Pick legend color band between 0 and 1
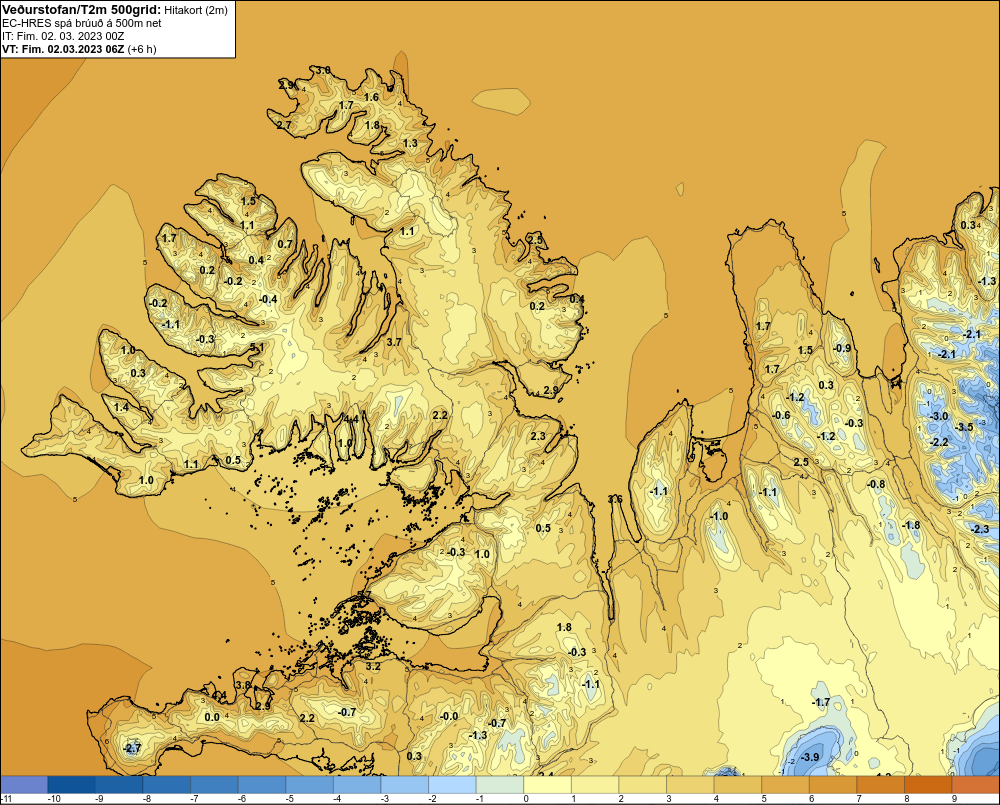Screen dimensions: 1000x805 coord(547,784)
